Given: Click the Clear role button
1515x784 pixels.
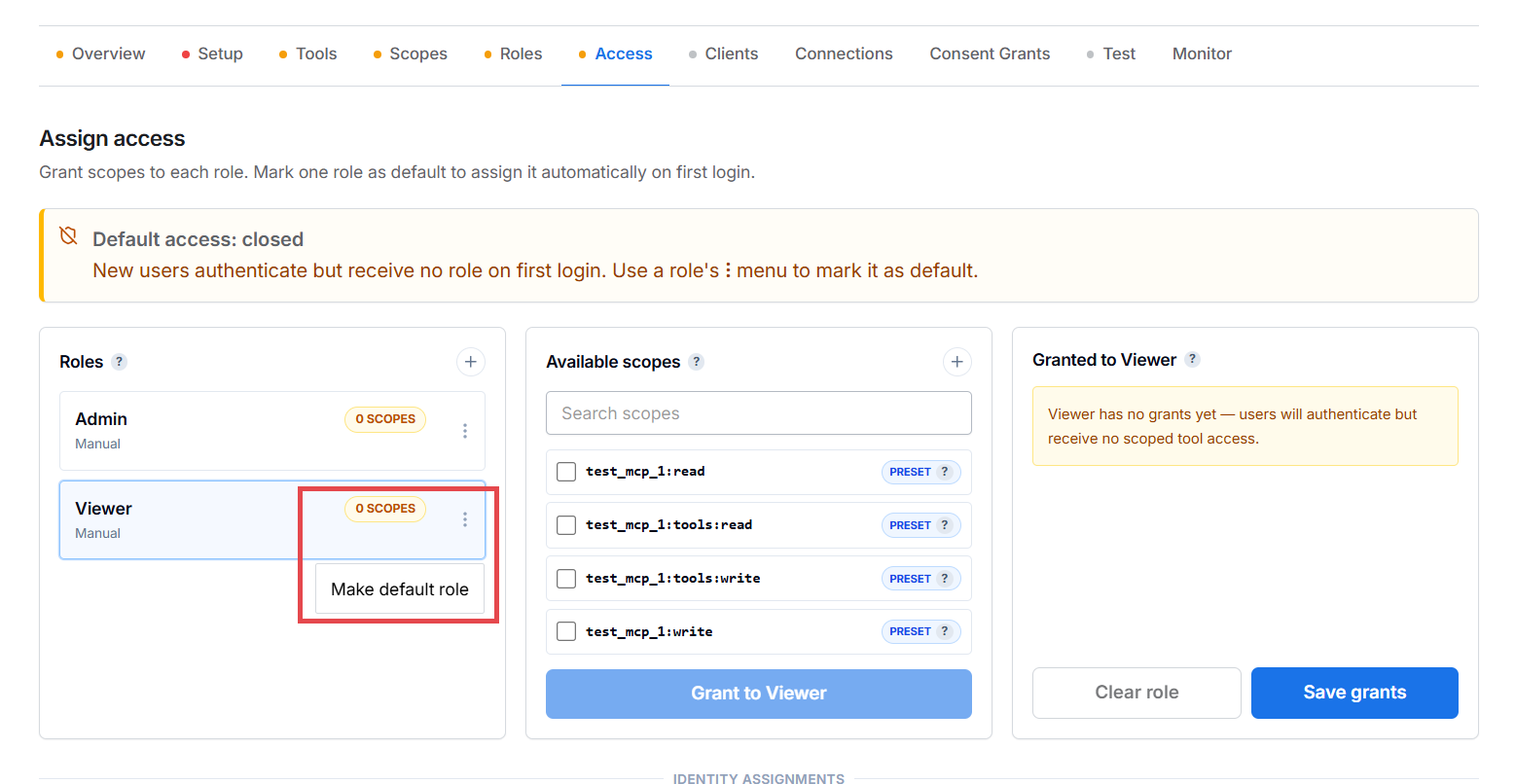Looking at the screenshot, I should (x=1136, y=693).
